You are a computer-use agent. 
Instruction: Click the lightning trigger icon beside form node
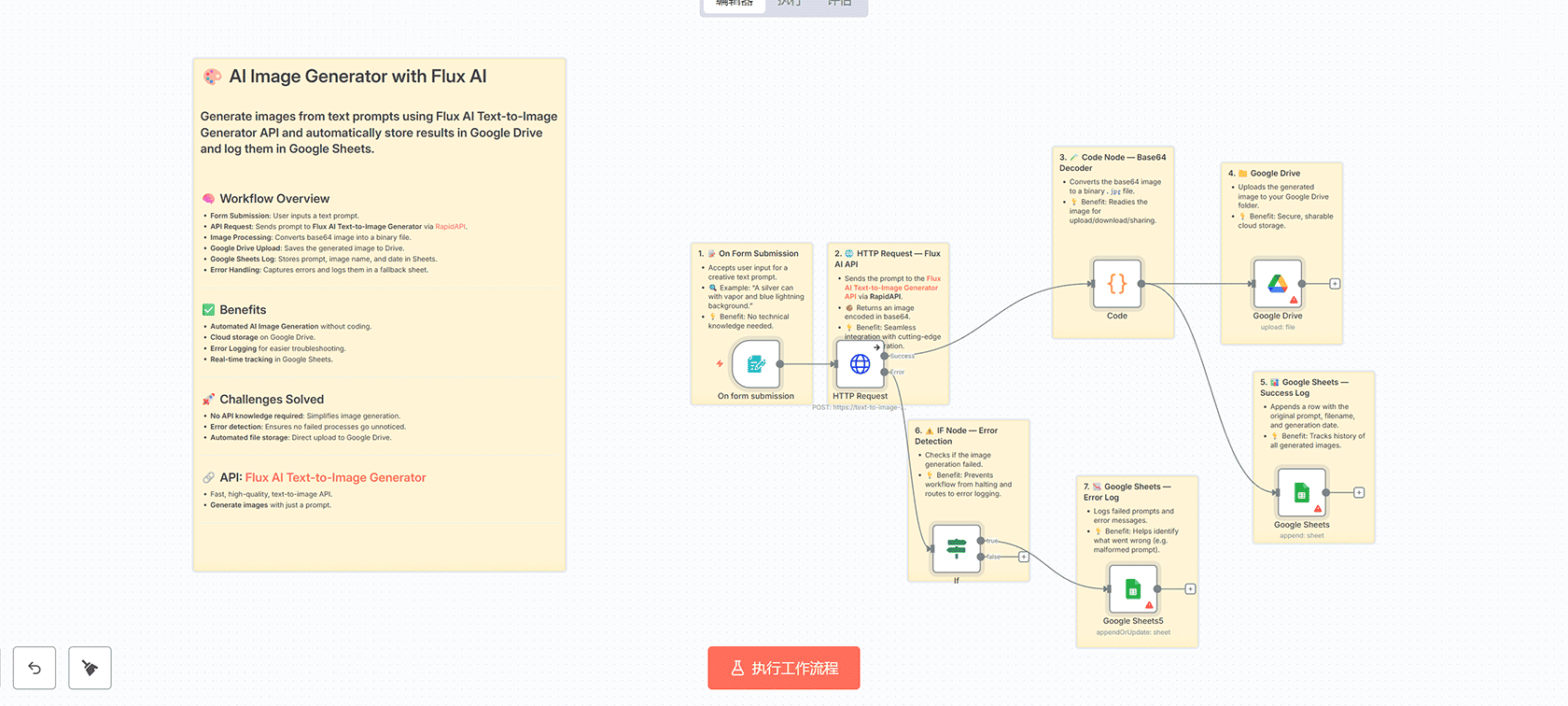pyautogui.click(x=720, y=363)
